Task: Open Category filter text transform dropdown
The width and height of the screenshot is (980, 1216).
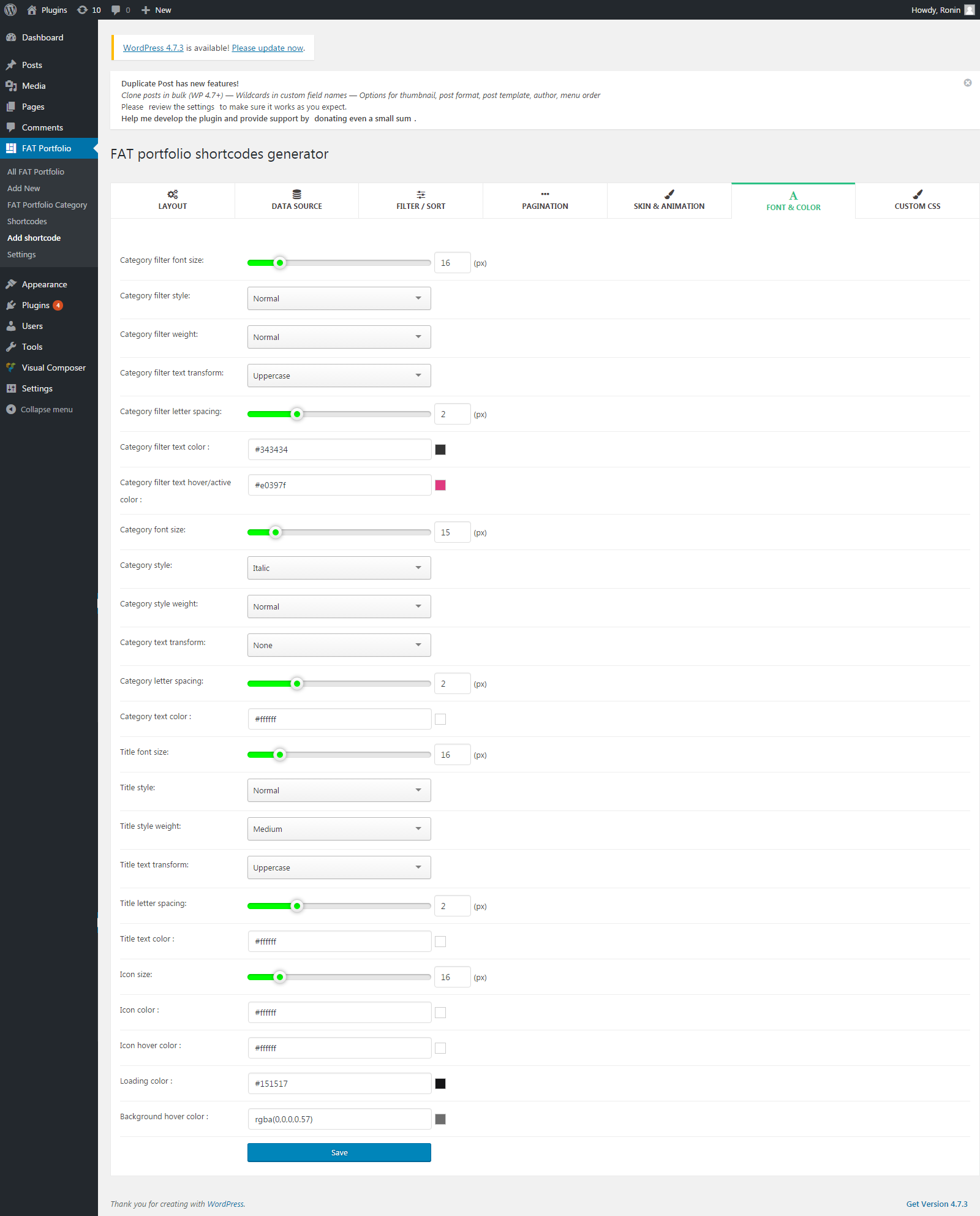Action: [x=339, y=376]
